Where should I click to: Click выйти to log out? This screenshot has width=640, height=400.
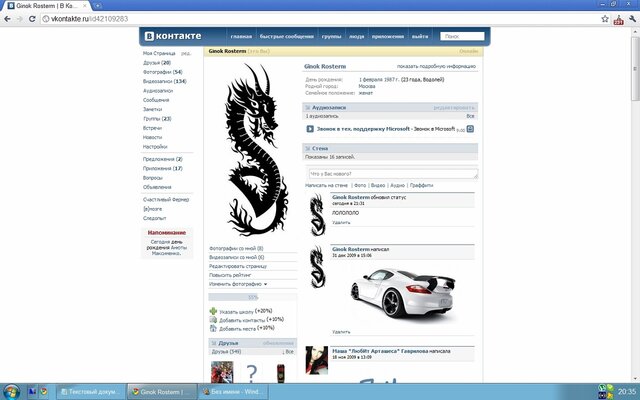point(420,36)
